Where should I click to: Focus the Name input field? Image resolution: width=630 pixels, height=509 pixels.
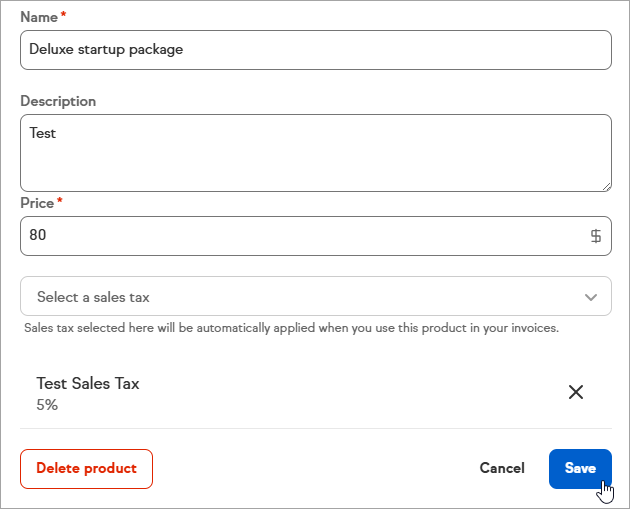point(315,50)
